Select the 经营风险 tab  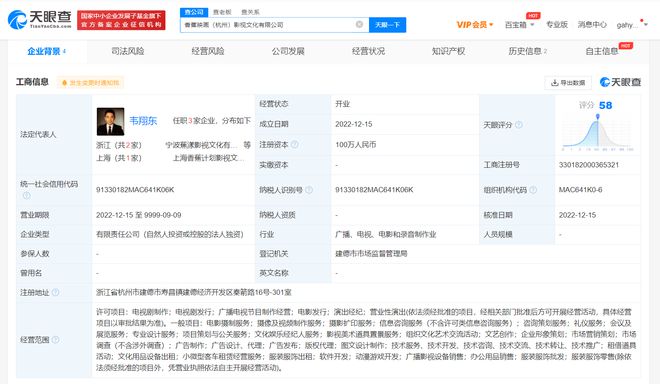pyautogui.click(x=208, y=51)
